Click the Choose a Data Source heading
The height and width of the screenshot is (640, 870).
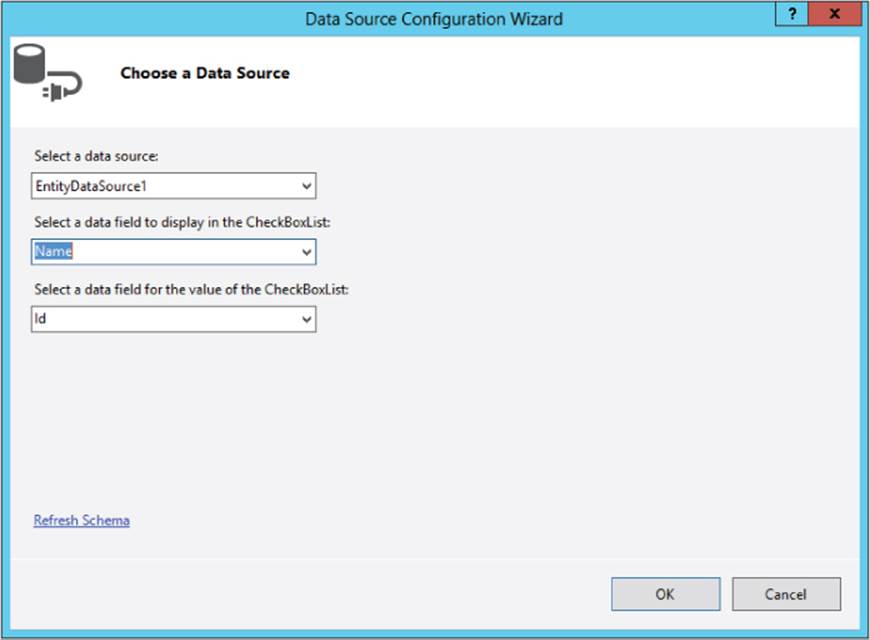pos(205,73)
